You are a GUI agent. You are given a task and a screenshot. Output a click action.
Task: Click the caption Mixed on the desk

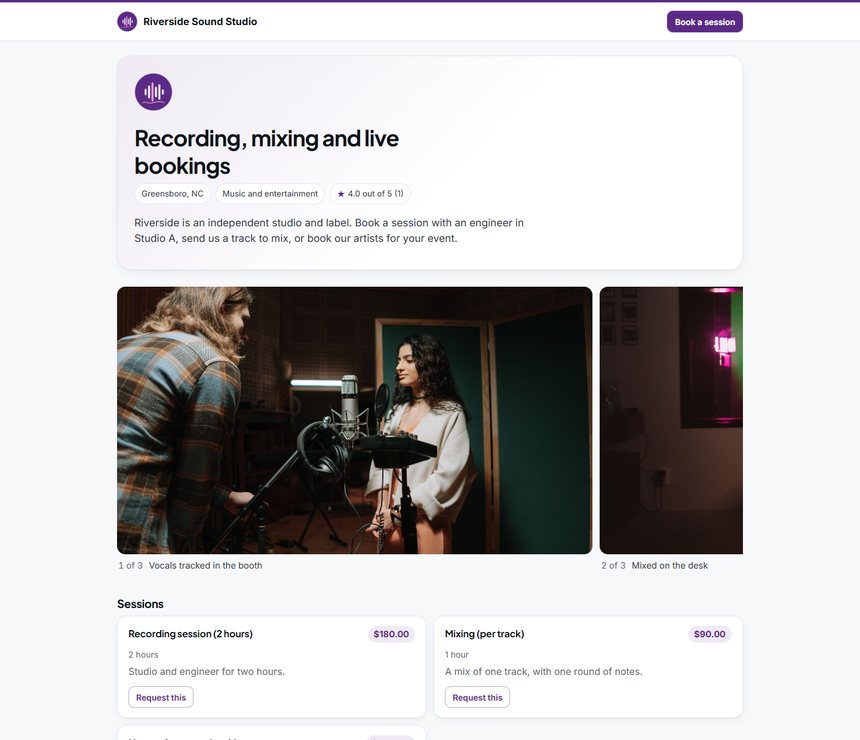pos(670,566)
